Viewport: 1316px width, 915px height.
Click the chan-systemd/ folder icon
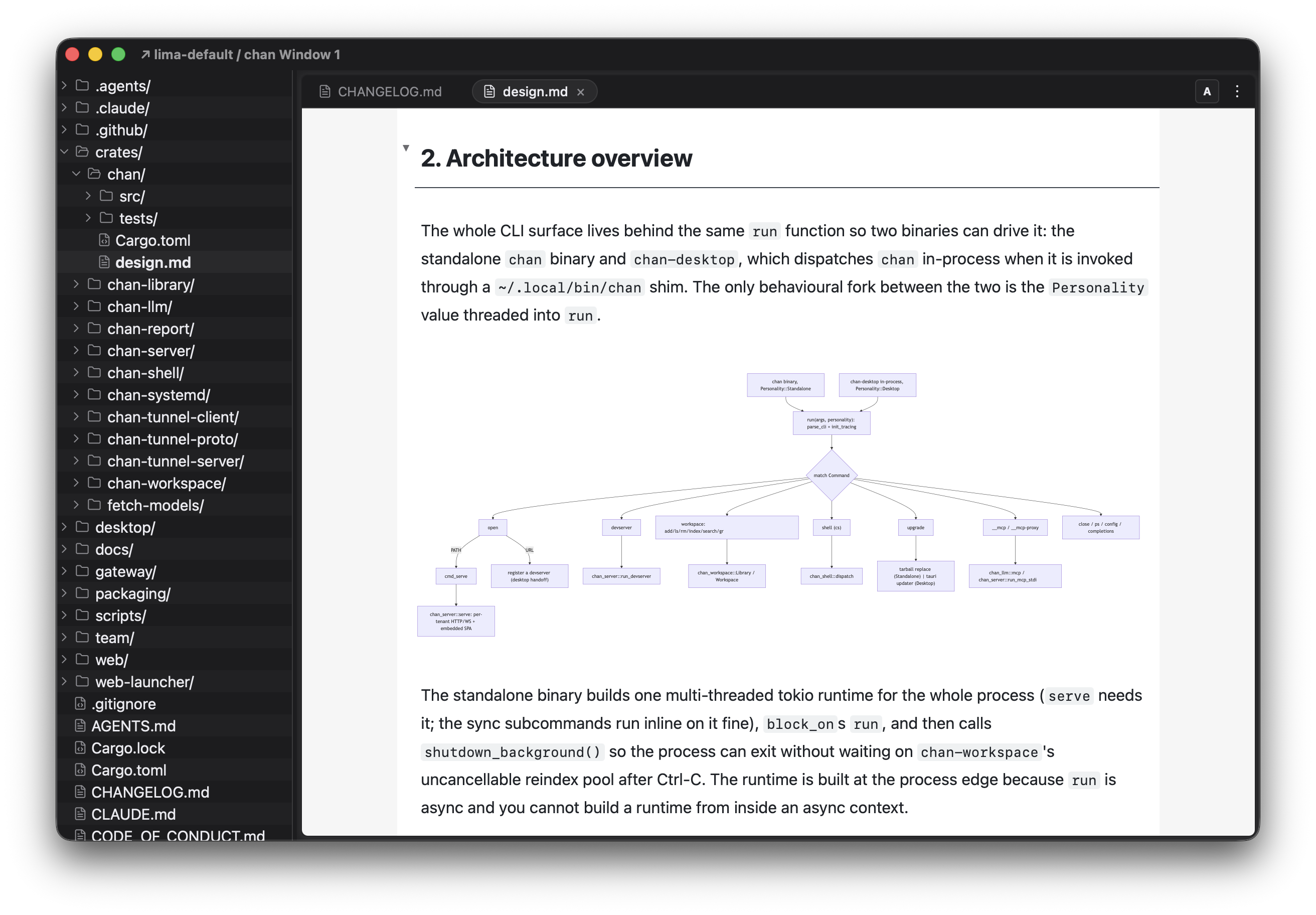[95, 394]
